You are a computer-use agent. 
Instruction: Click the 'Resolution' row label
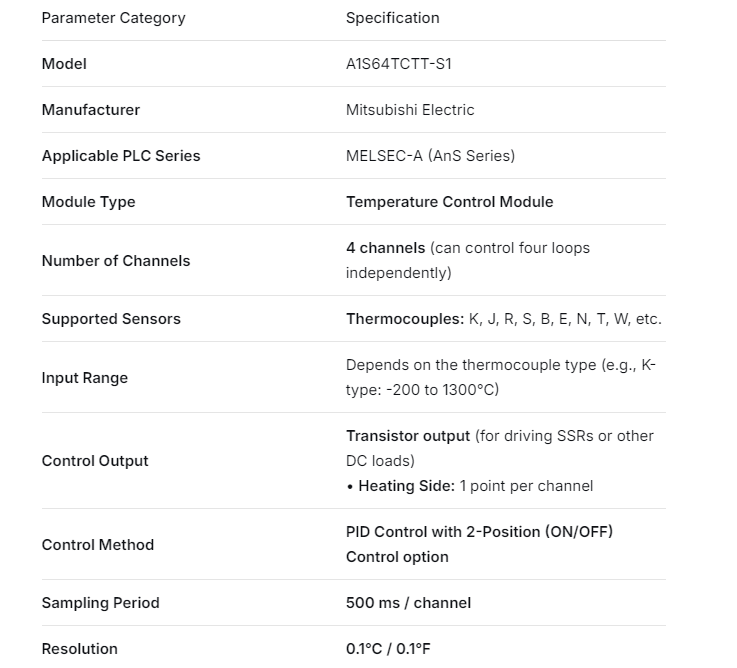pos(79,649)
